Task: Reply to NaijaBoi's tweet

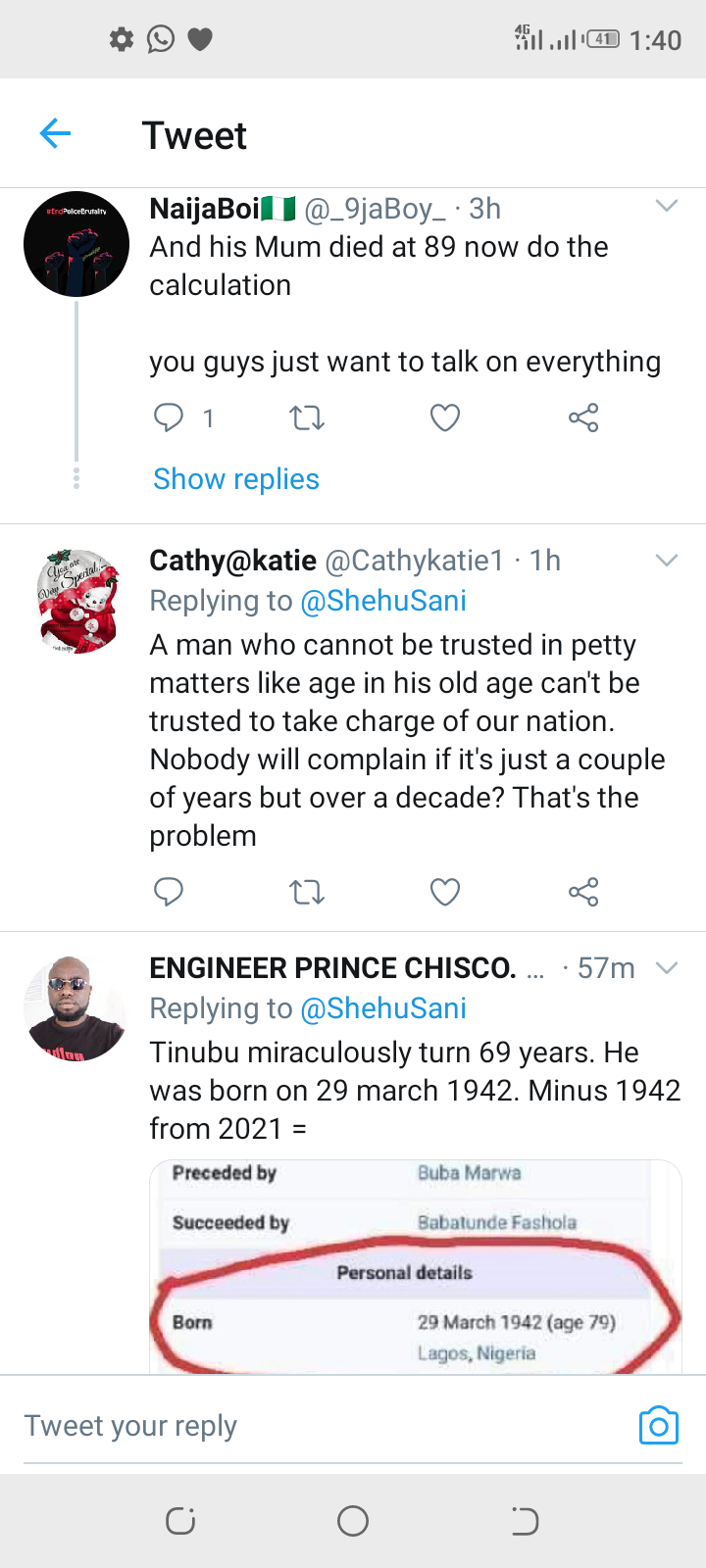Action: pyautogui.click(x=169, y=418)
